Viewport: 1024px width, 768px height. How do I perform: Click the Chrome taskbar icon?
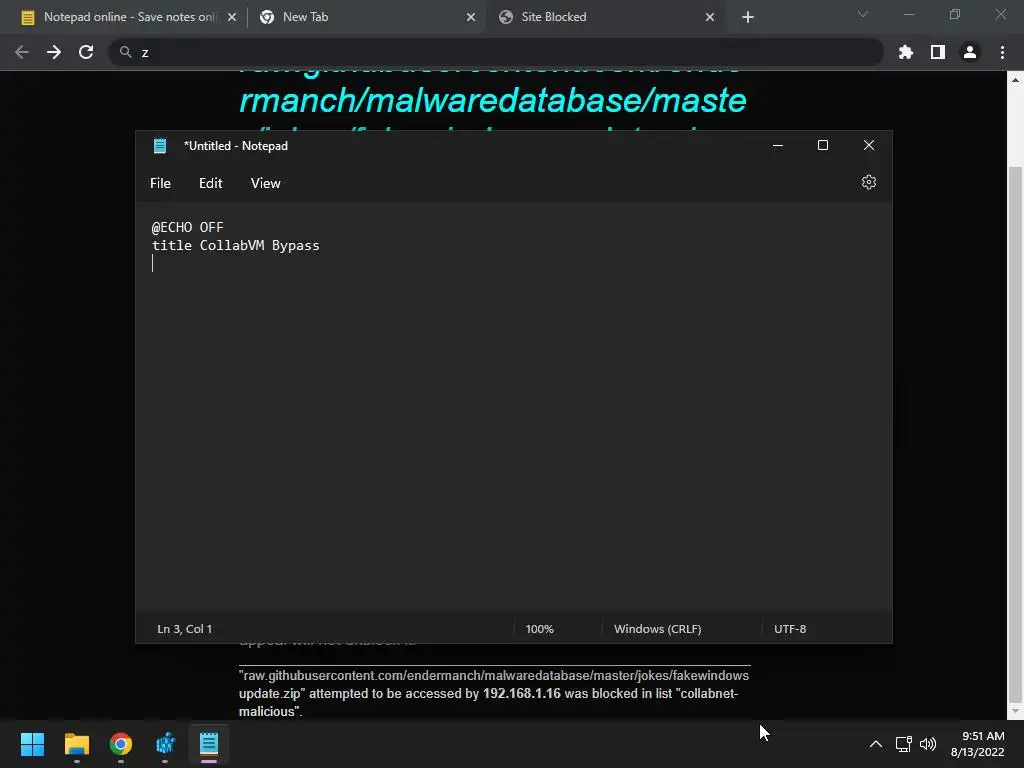pos(121,743)
